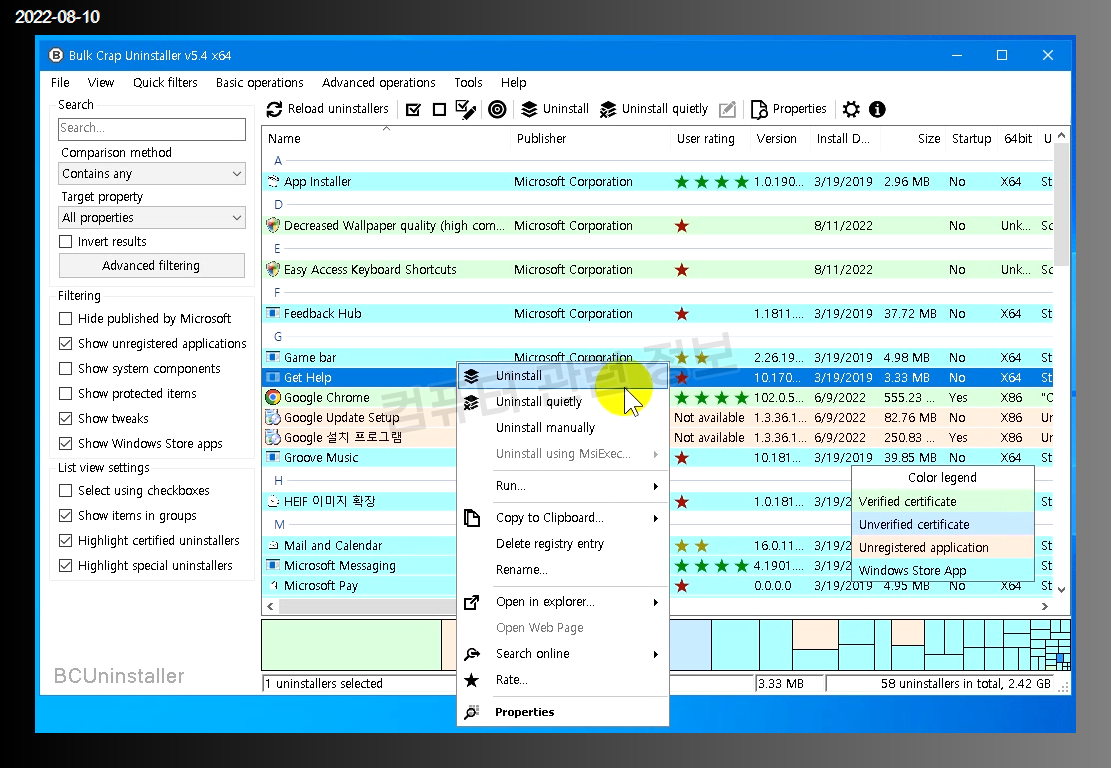Open the Advanced operations menu
The height and width of the screenshot is (768, 1111).
click(378, 83)
